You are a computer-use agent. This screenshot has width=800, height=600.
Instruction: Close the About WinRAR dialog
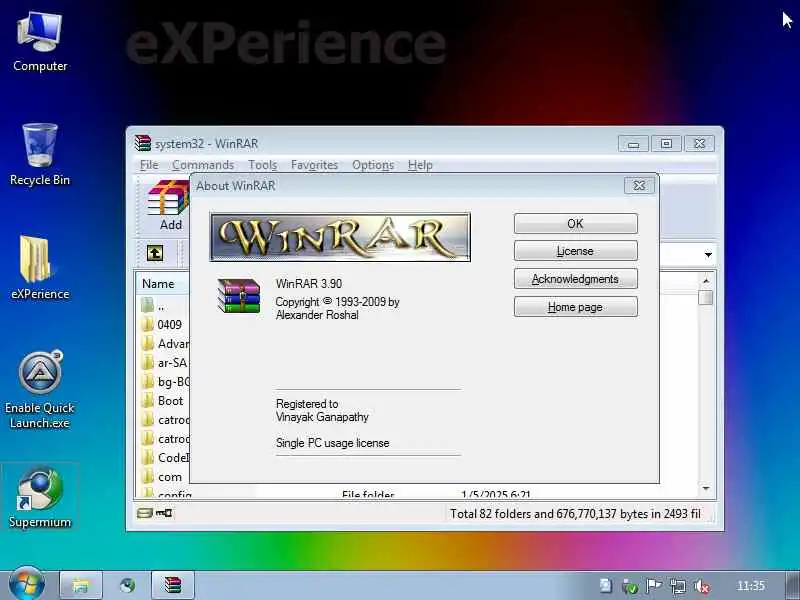point(639,186)
